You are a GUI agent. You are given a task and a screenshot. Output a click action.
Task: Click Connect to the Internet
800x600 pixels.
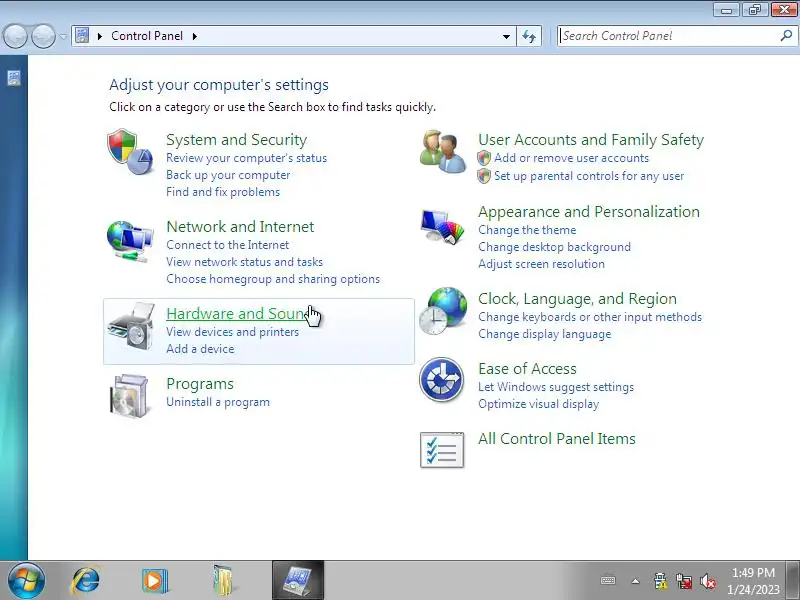[228, 245]
